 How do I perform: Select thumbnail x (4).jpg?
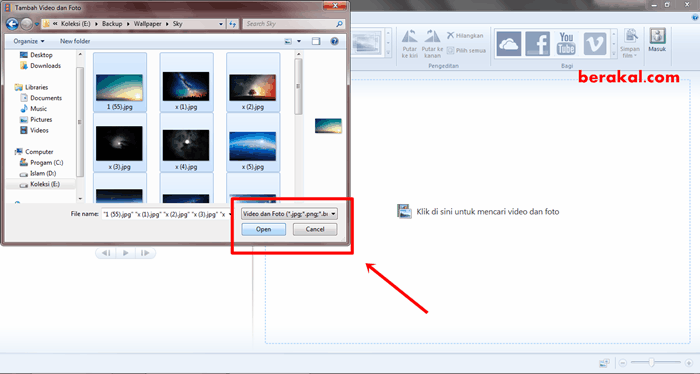(x=186, y=142)
